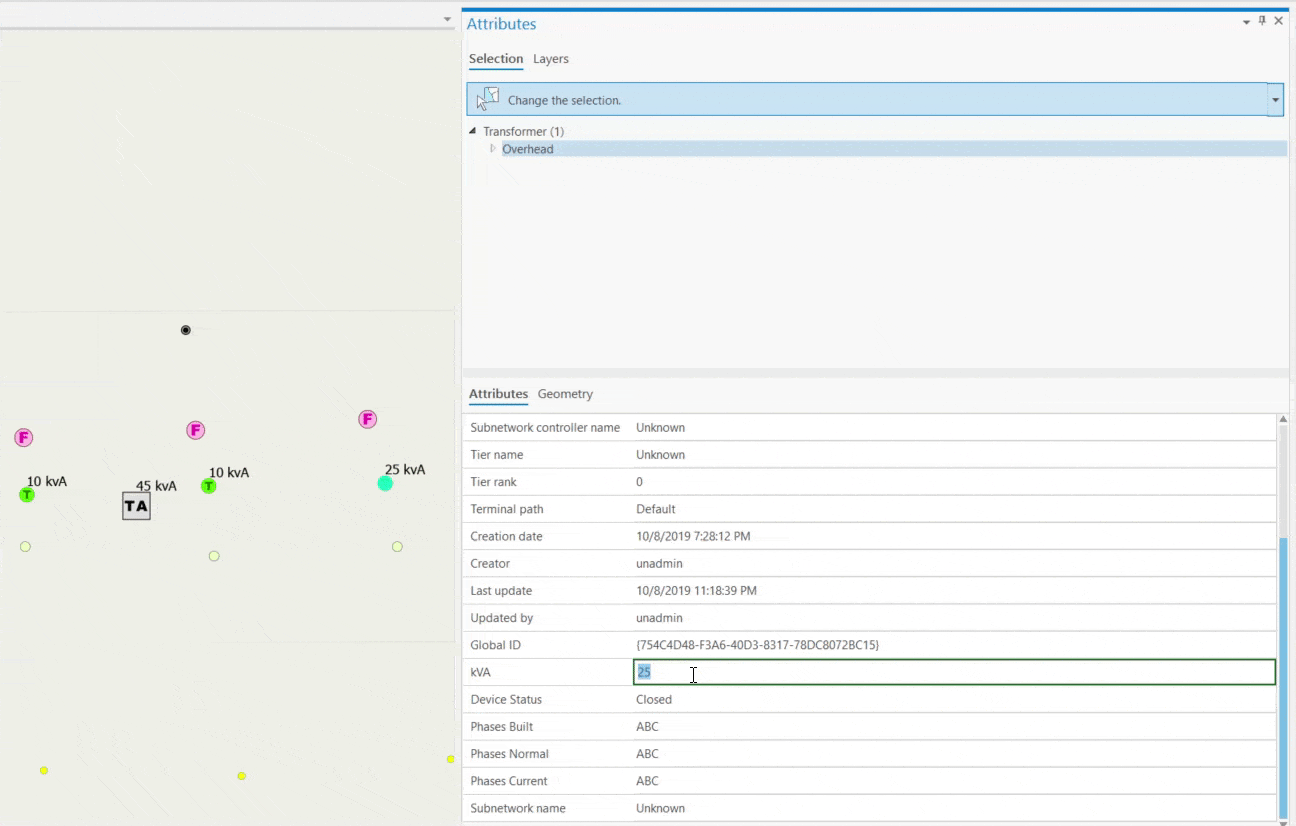Open the Attributes sub-tab
The height and width of the screenshot is (826, 1296).
coord(498,394)
